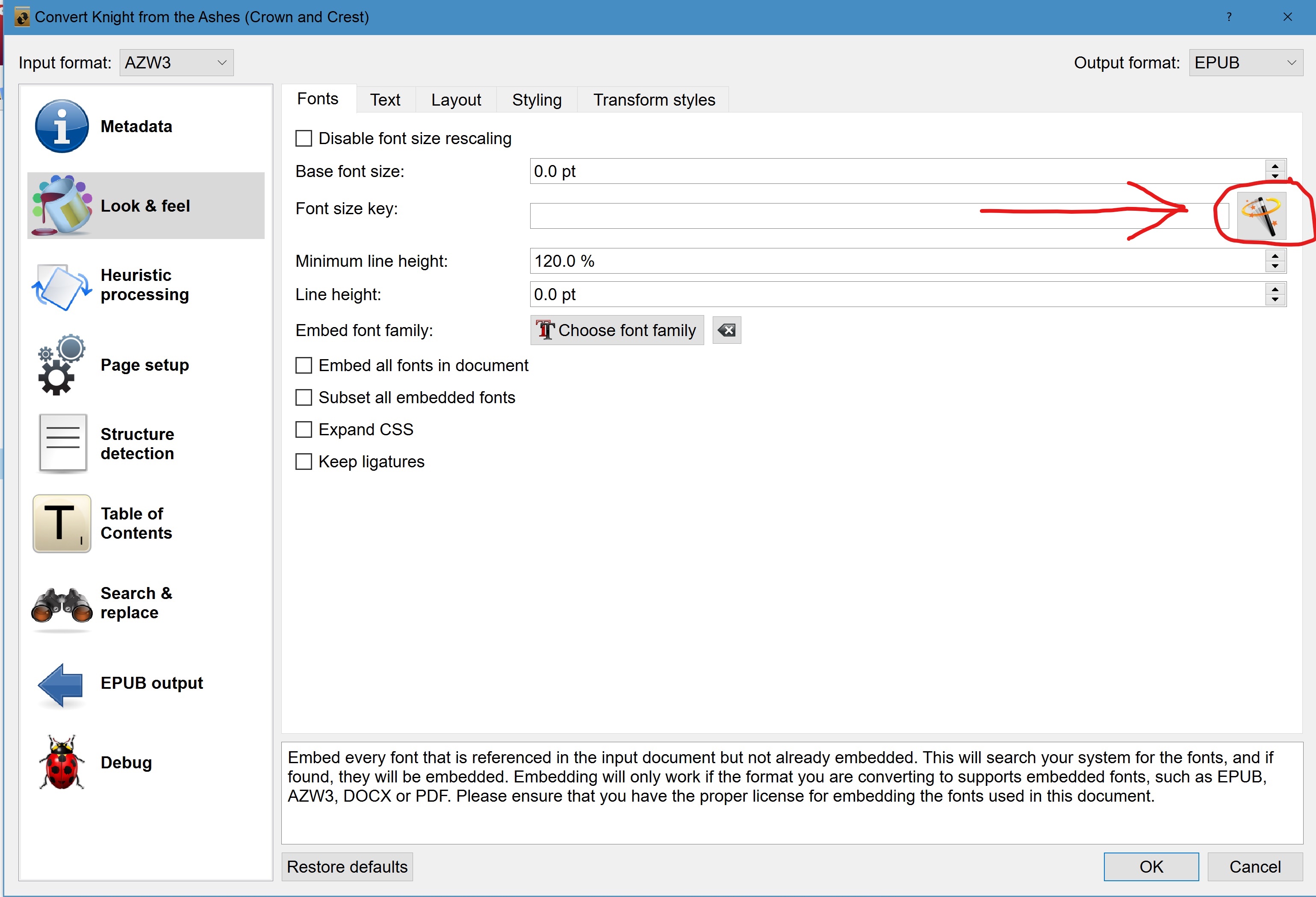Viewport: 1316px width, 897px height.
Task: Increase Base font size with up arrow
Action: pos(1275,166)
